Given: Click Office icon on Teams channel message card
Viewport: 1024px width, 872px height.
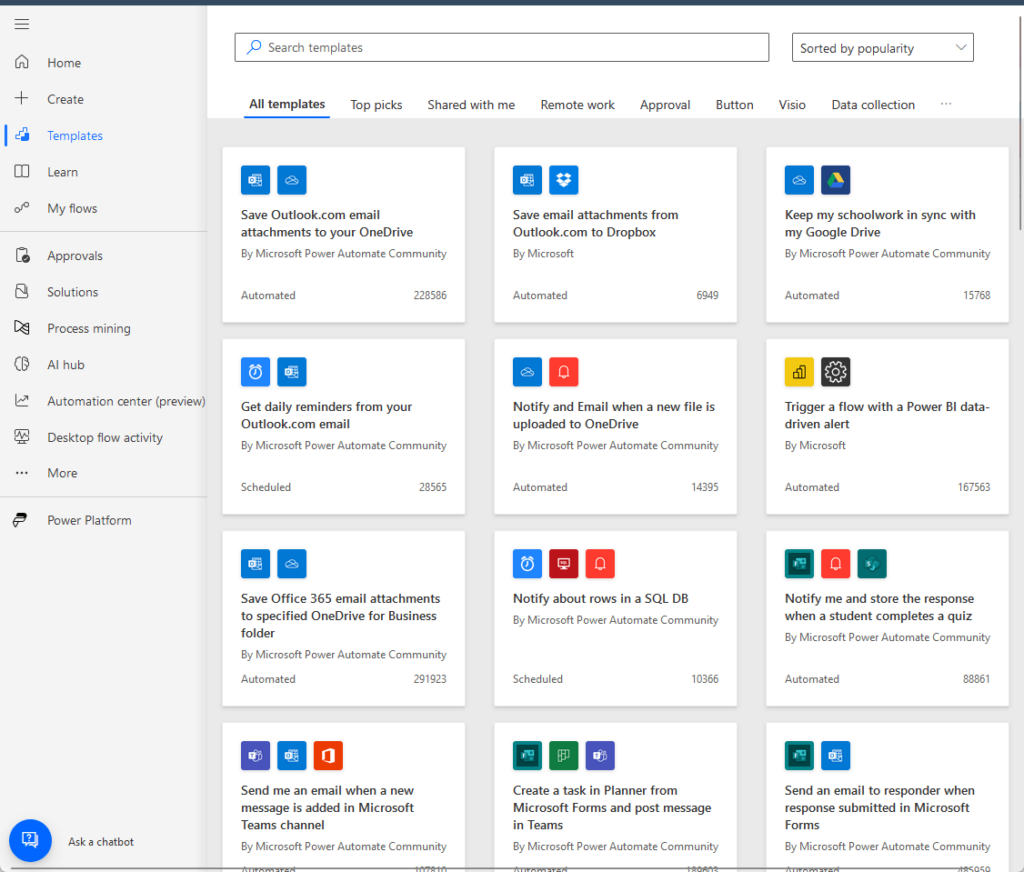Looking at the screenshot, I should [x=328, y=756].
